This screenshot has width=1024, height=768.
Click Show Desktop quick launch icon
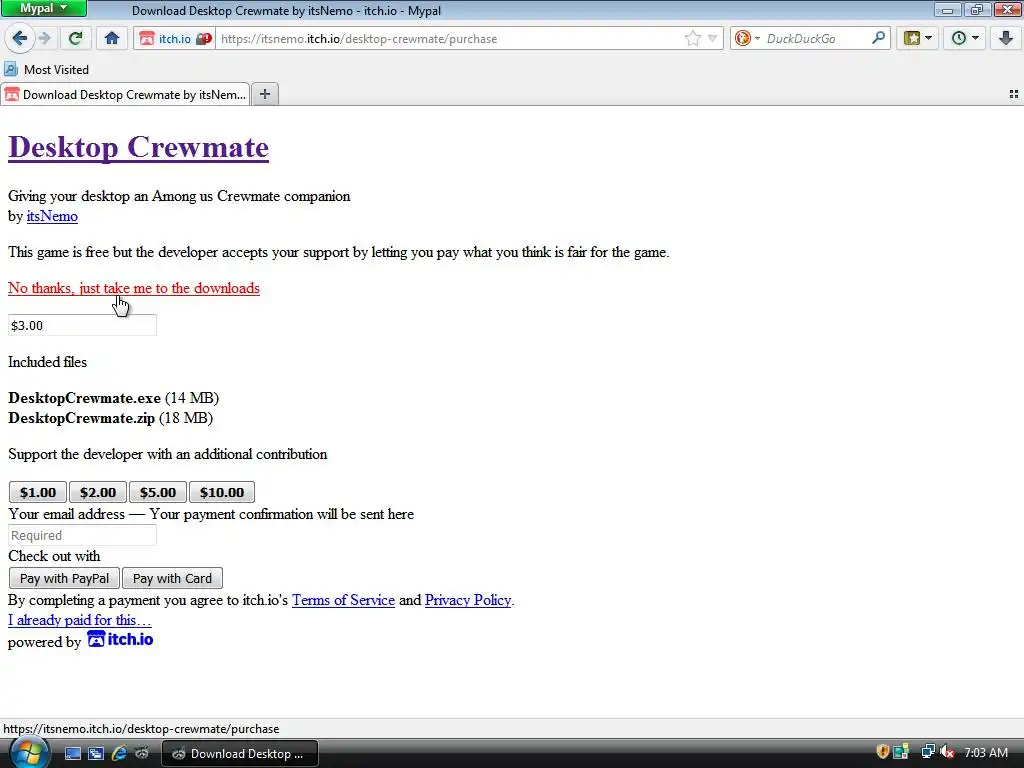click(x=72, y=754)
